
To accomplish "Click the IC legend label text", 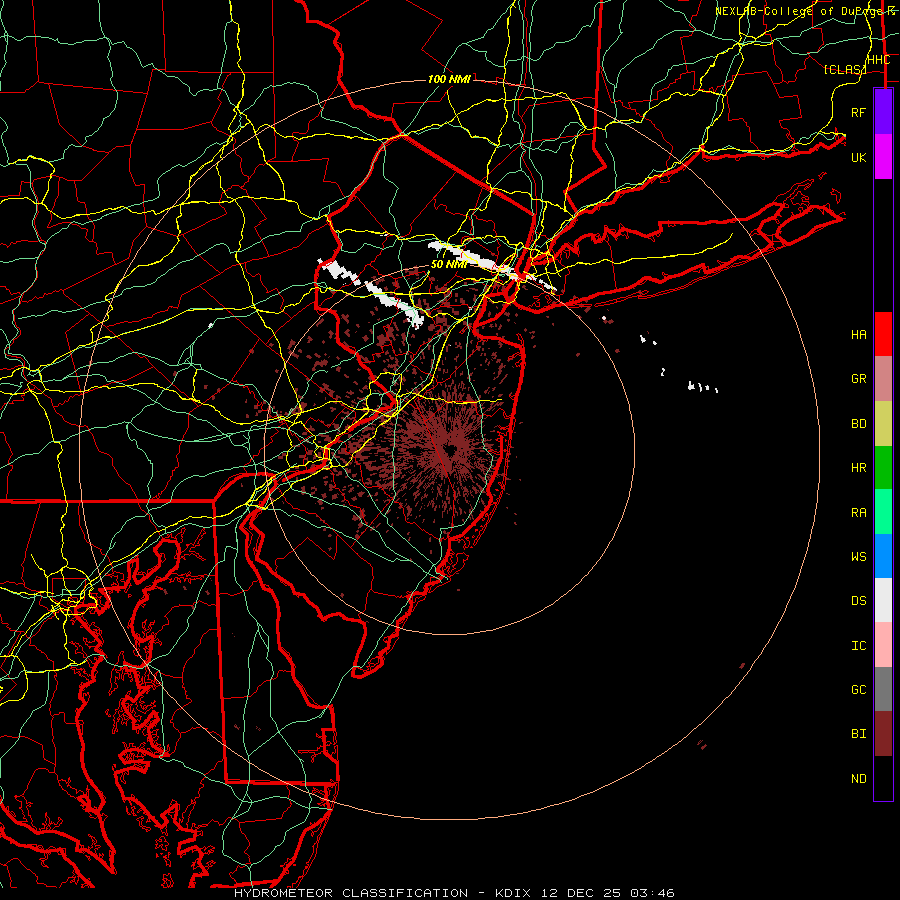I will pos(858,646).
